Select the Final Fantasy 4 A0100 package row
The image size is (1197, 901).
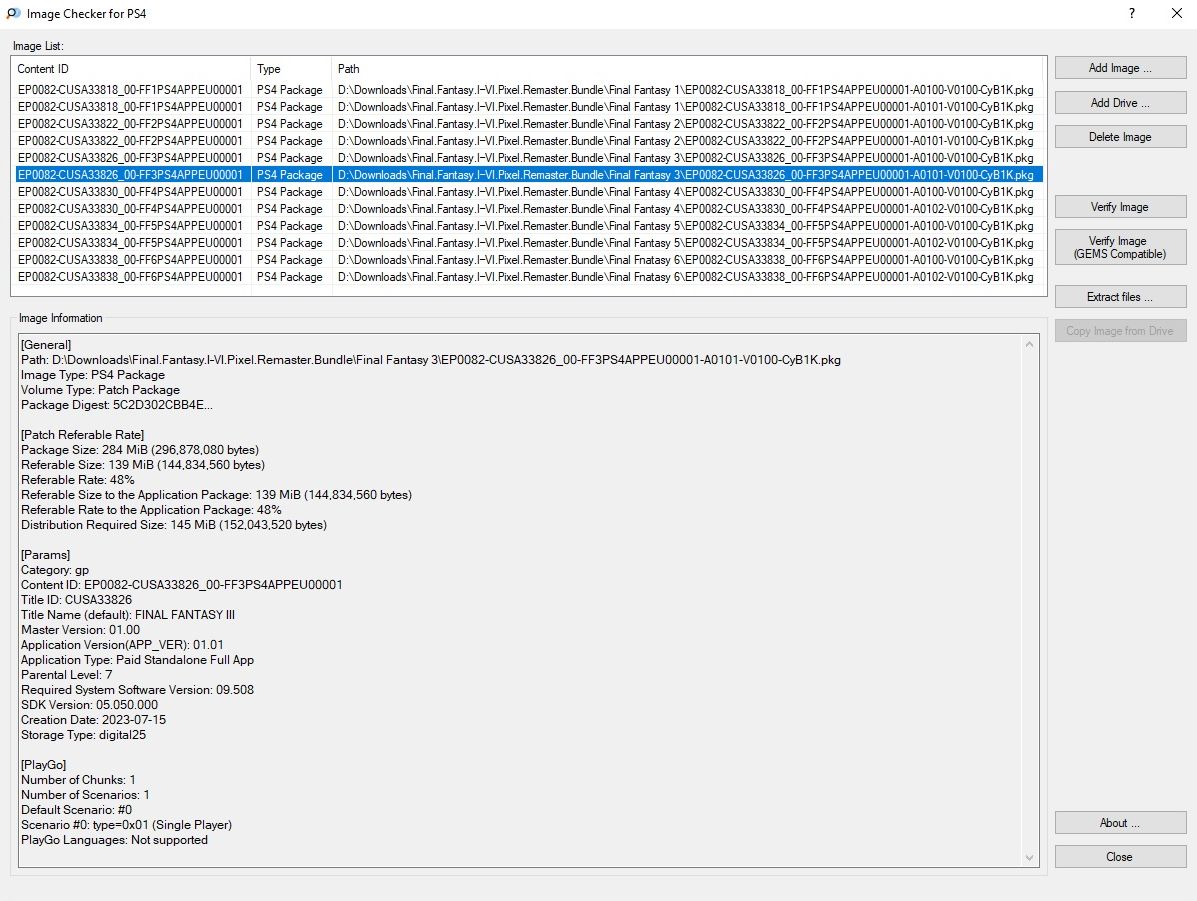(529, 192)
